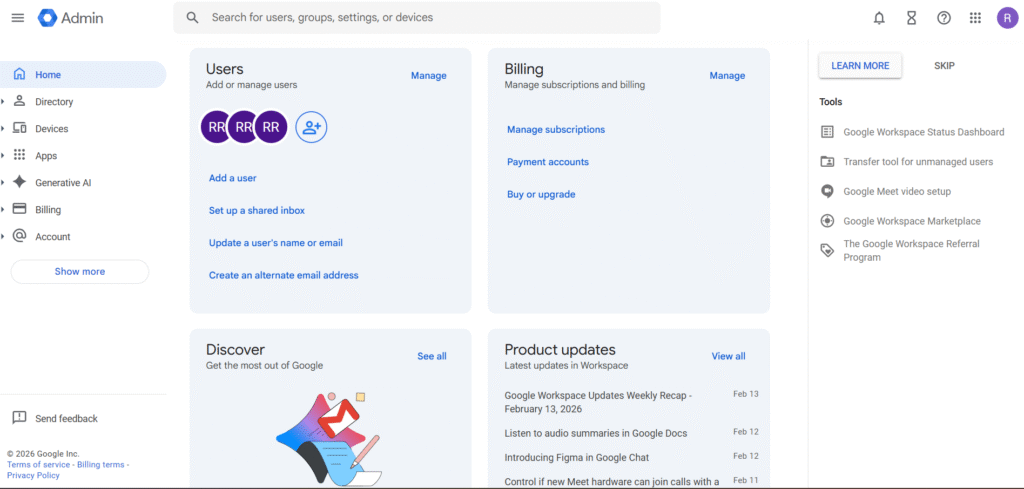This screenshot has height=489, width=1024.
Task: Click the Google Meet video setup icon
Action: point(827,191)
